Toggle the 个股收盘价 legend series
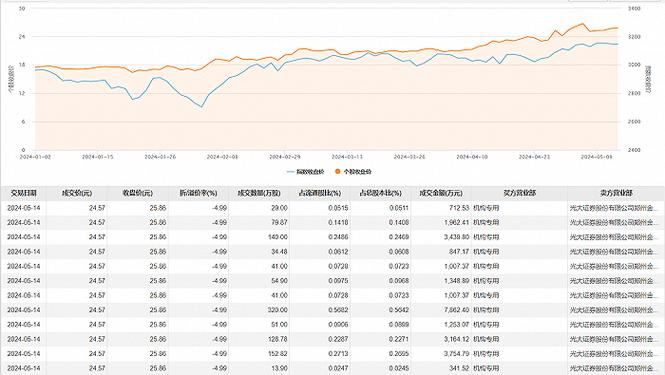Viewport: 665px width, 375px height. pyautogui.click(x=353, y=172)
